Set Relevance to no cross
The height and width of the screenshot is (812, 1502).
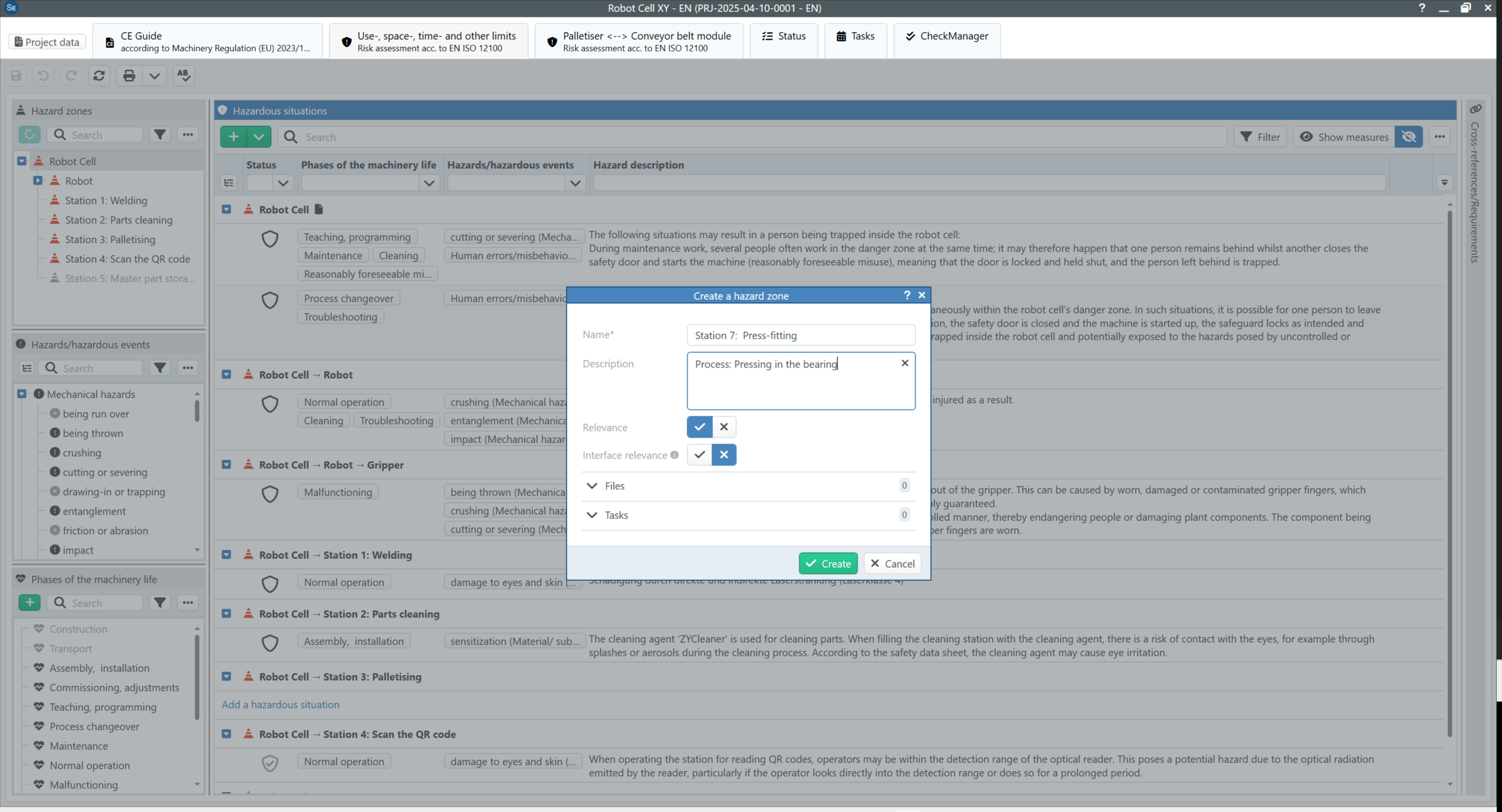(x=724, y=427)
